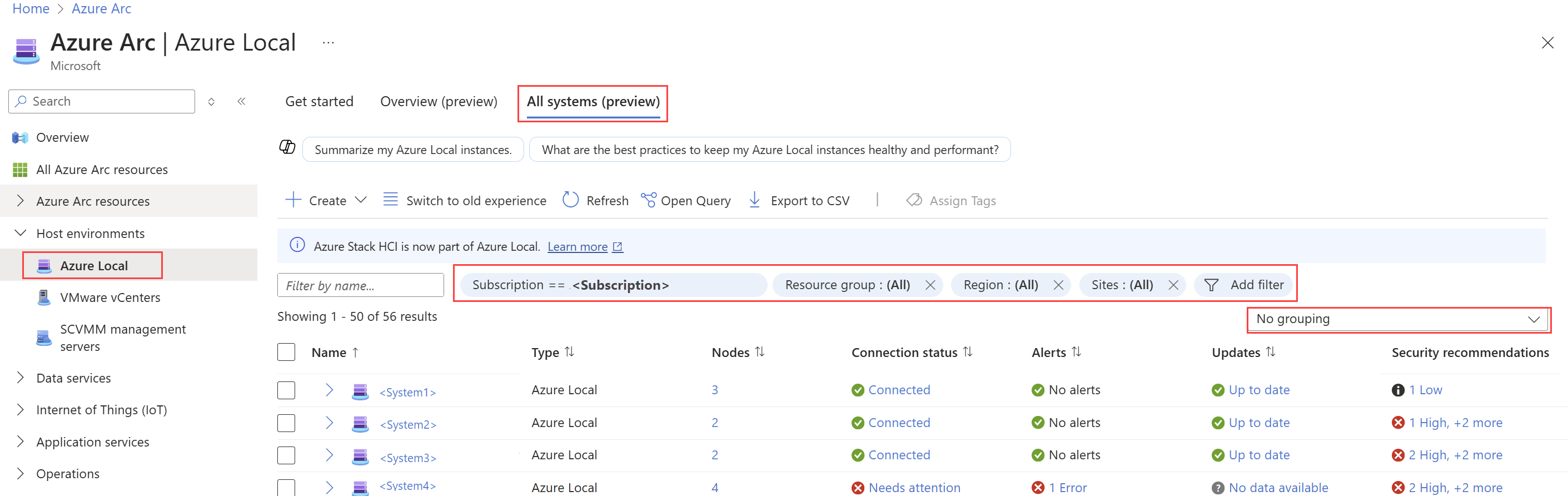Click the All Azure Arc resources grid icon
Image resolution: width=1568 pixels, height=496 pixels.
[x=20, y=170]
